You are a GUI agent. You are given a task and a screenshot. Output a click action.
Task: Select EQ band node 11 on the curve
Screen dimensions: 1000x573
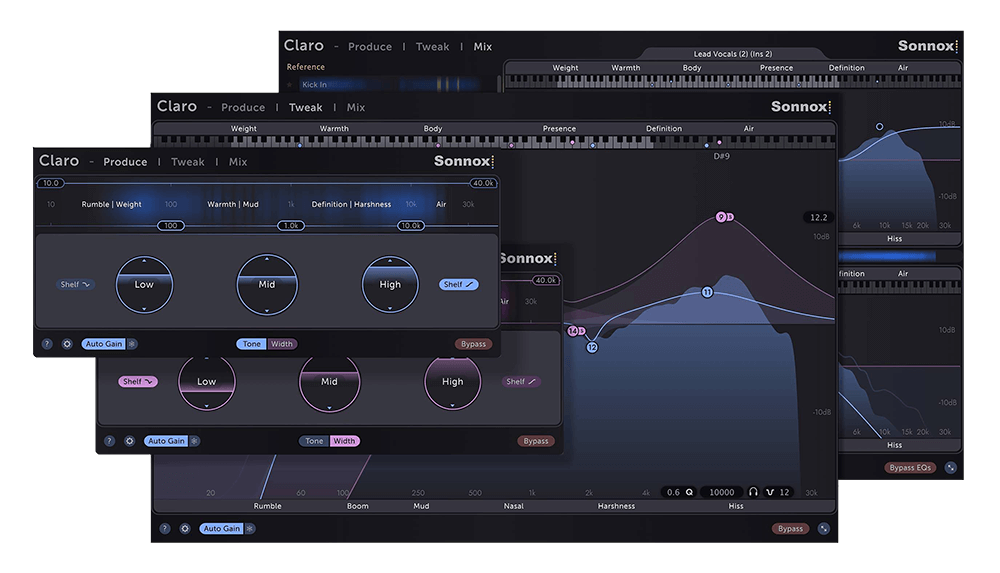[707, 293]
